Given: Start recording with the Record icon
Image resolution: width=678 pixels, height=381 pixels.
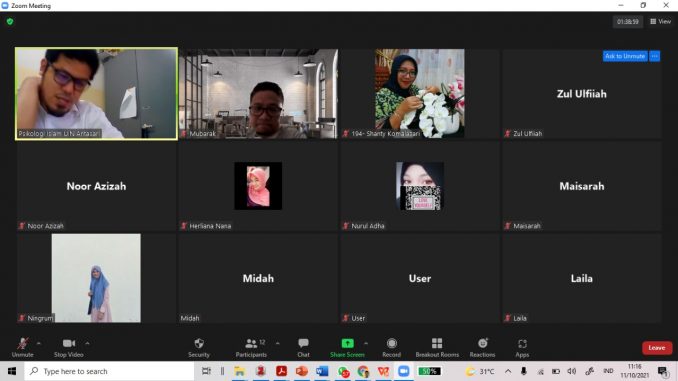Looking at the screenshot, I should [x=391, y=343].
